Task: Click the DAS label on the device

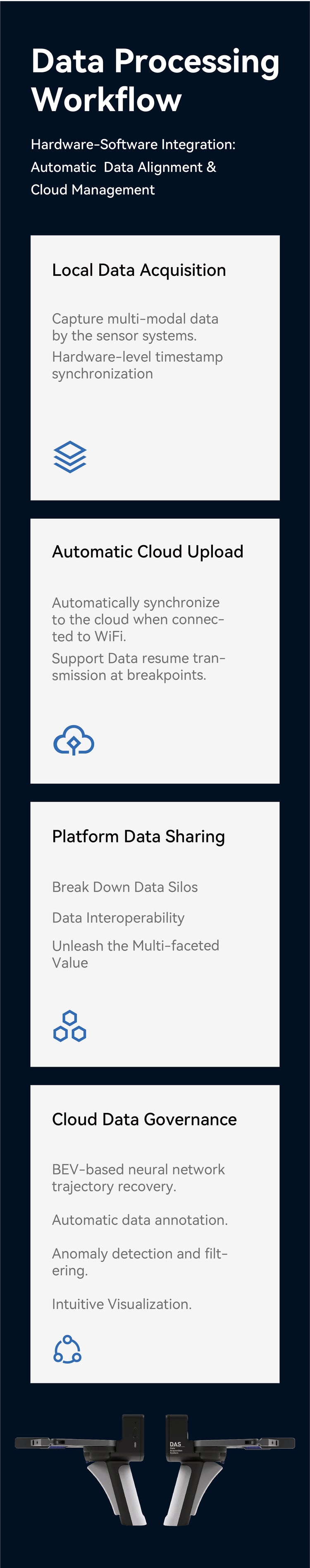Action: [175, 1445]
